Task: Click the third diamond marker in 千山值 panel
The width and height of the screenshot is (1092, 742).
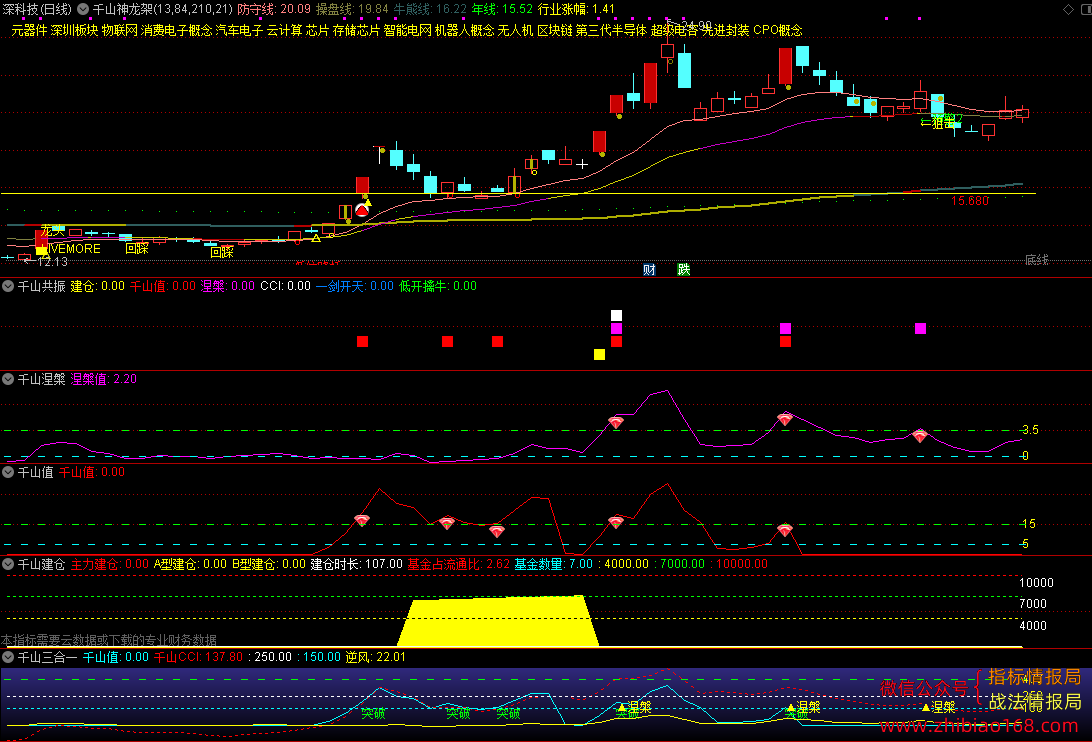Action: [497, 532]
